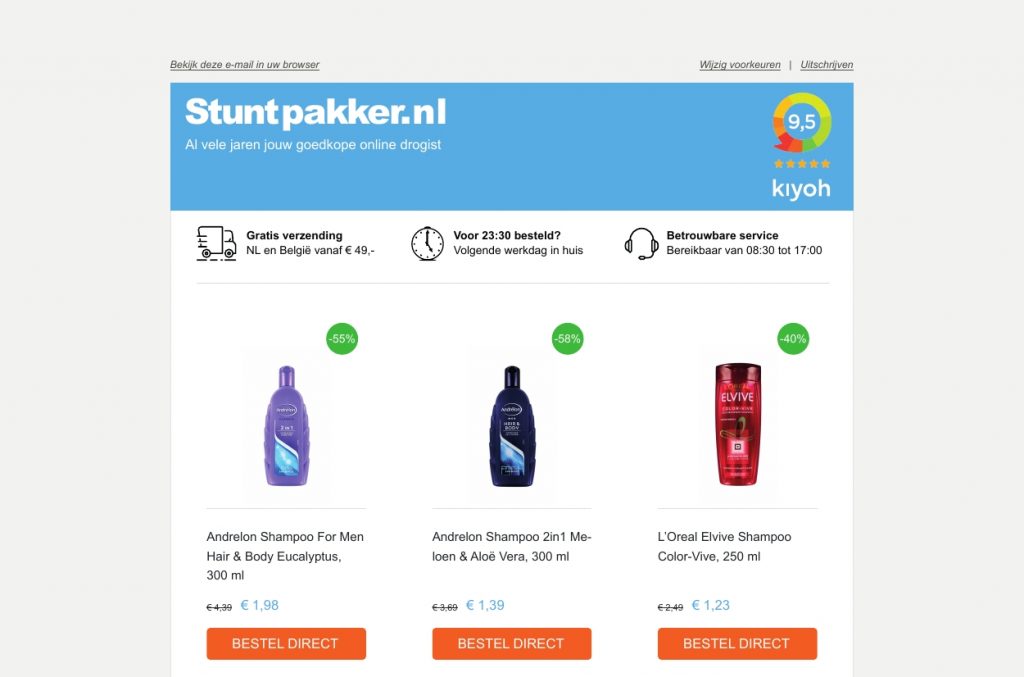Click the delivery truck icon
The image size is (1024, 677).
coord(216,244)
